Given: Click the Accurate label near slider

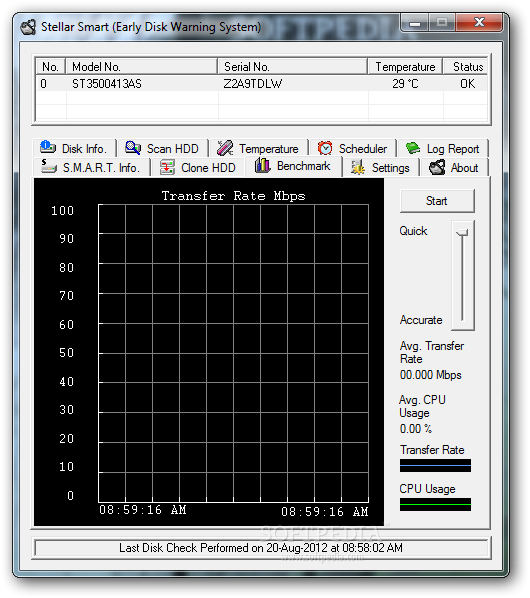Looking at the screenshot, I should pyautogui.click(x=421, y=320).
